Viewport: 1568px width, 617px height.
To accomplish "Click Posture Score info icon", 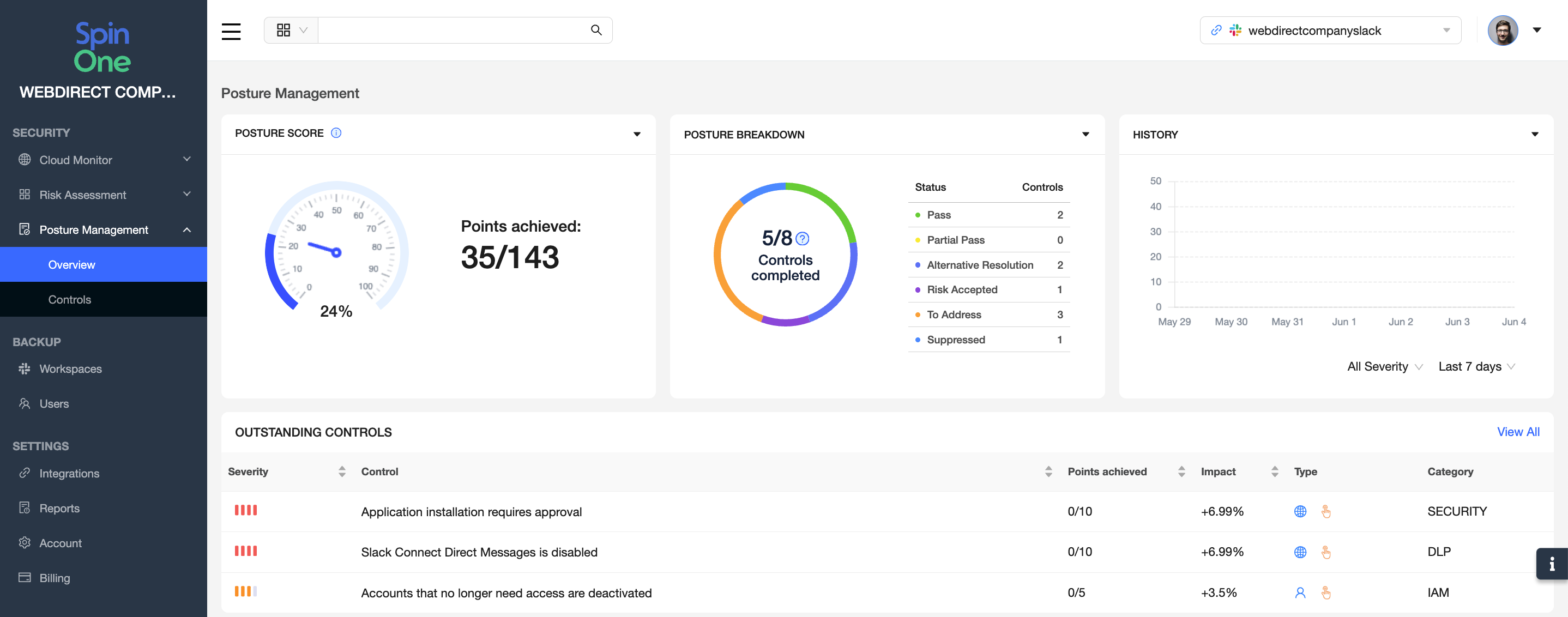I will pos(336,132).
